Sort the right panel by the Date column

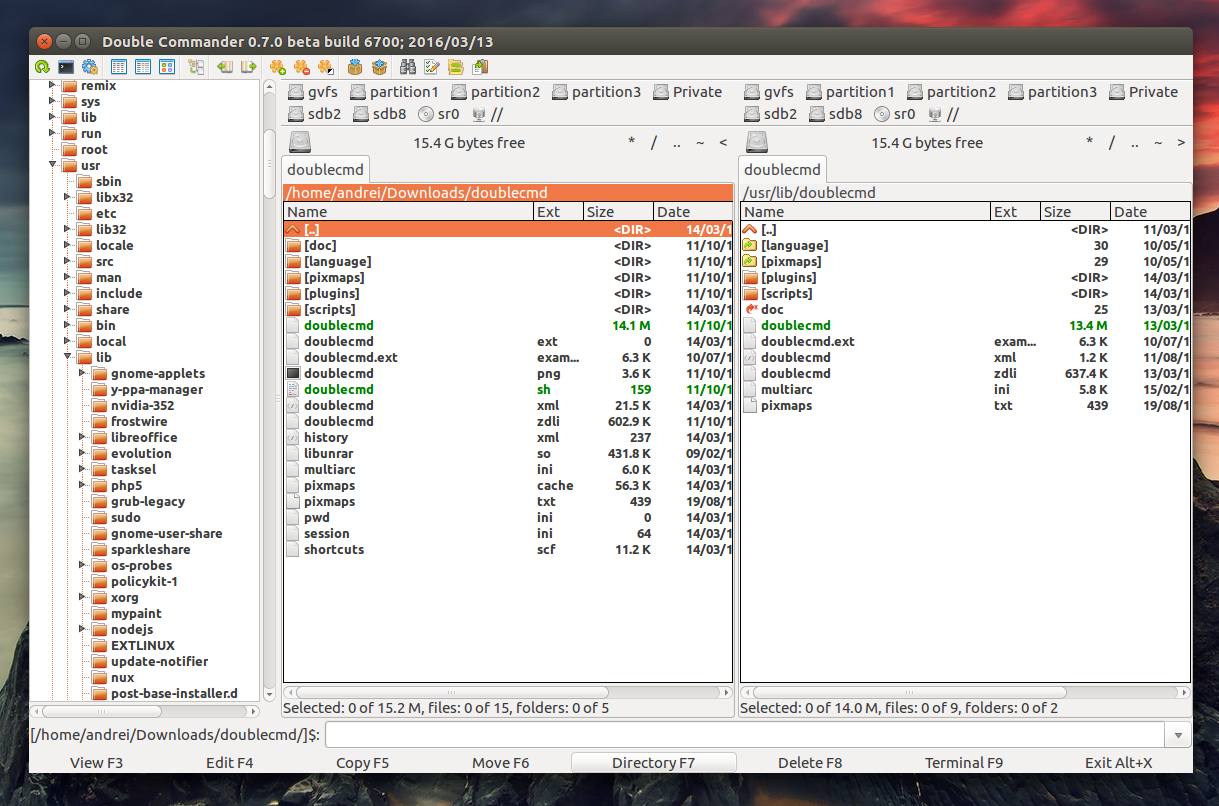click(1150, 212)
